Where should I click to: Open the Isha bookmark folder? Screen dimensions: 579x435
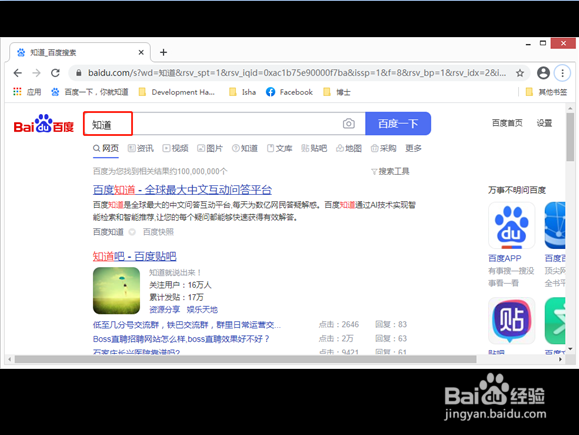pos(242,92)
